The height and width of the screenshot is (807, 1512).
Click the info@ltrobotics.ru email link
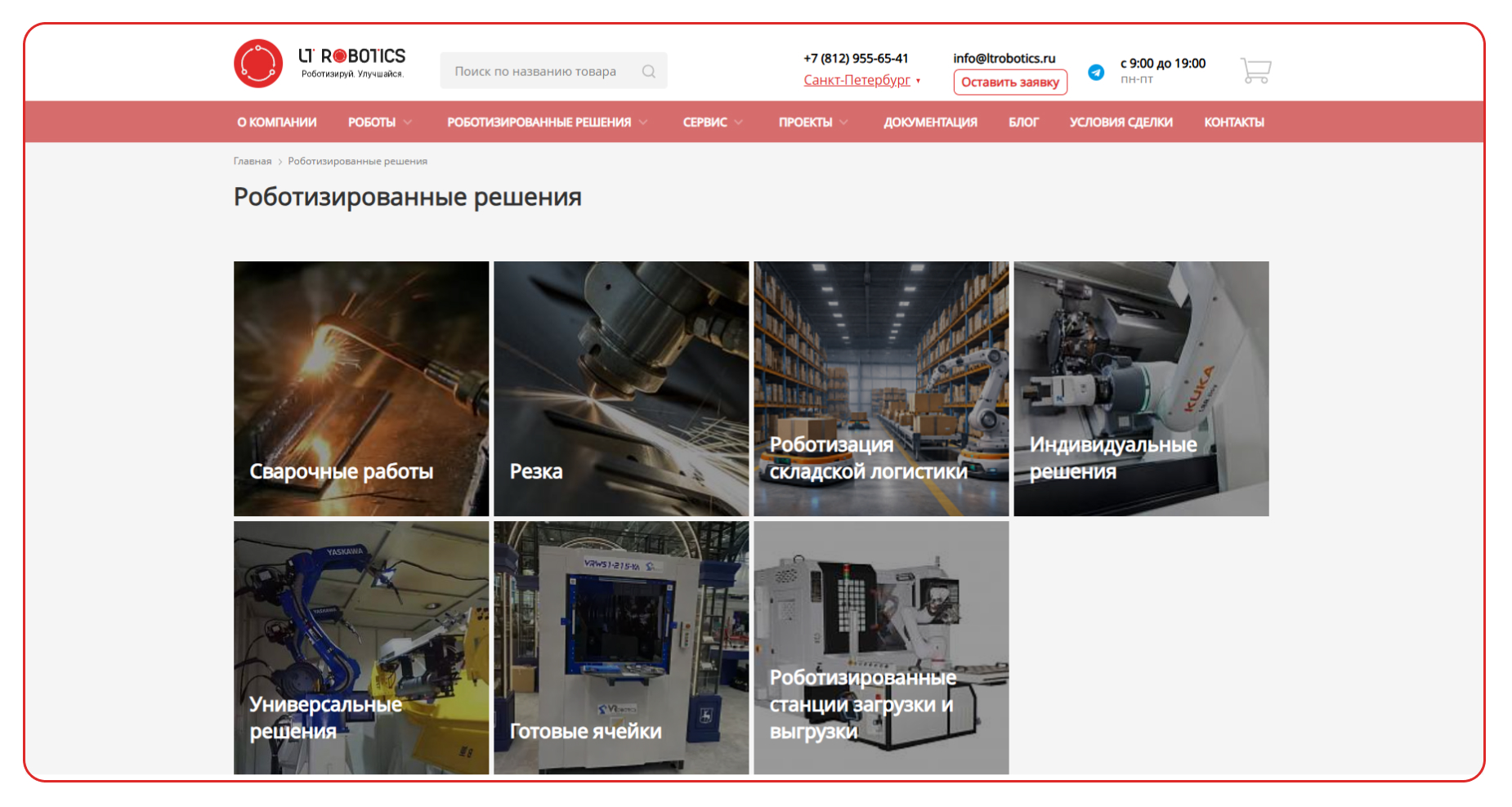pos(1004,59)
